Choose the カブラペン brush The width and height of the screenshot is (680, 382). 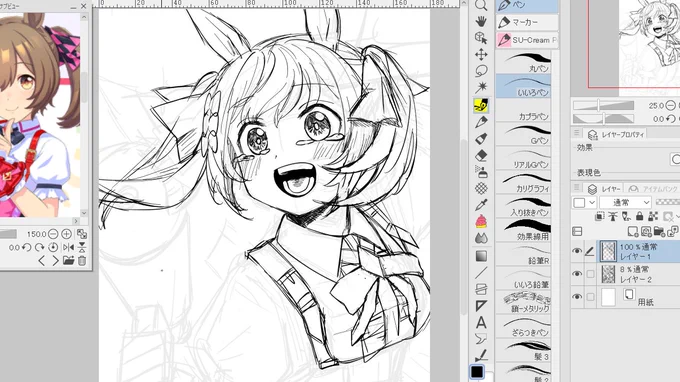click(523, 110)
